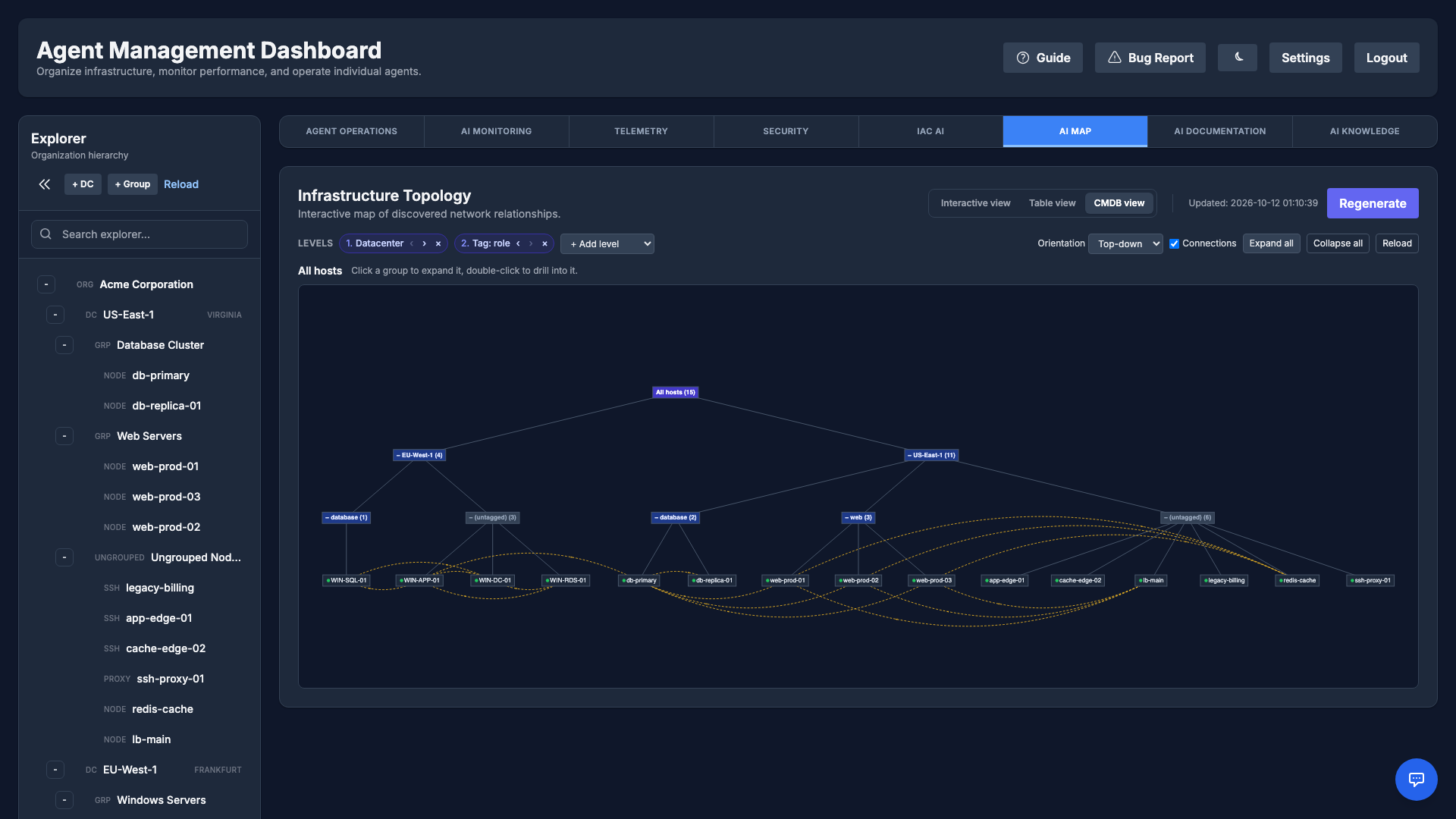Open the Bug Report form

point(1150,58)
